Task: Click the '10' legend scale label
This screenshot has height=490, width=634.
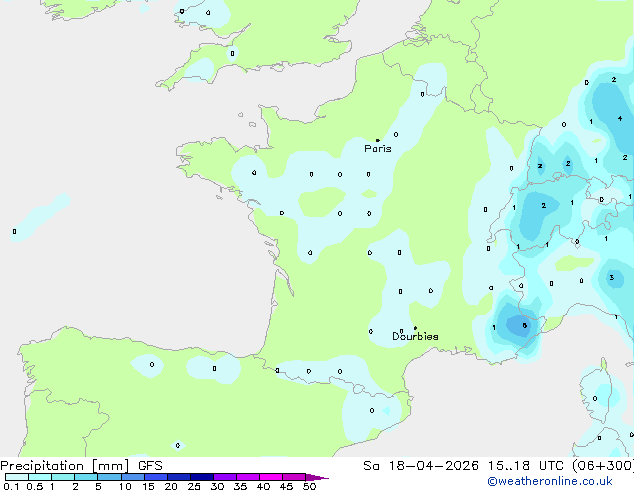Action: pos(125,486)
